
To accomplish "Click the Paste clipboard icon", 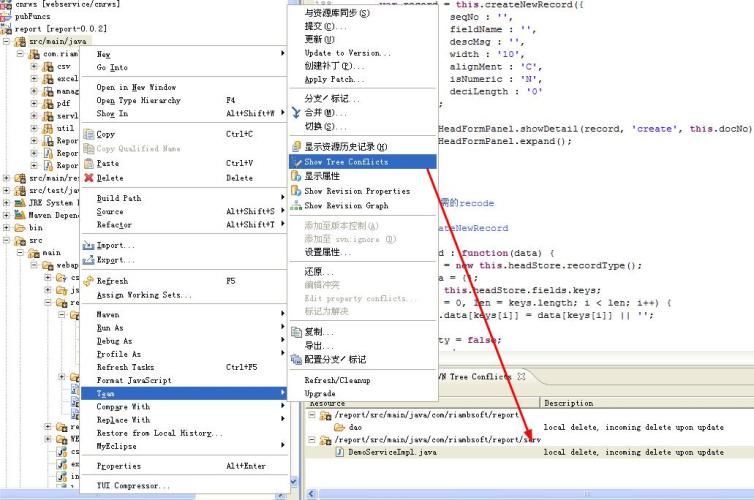I will coord(88,163).
